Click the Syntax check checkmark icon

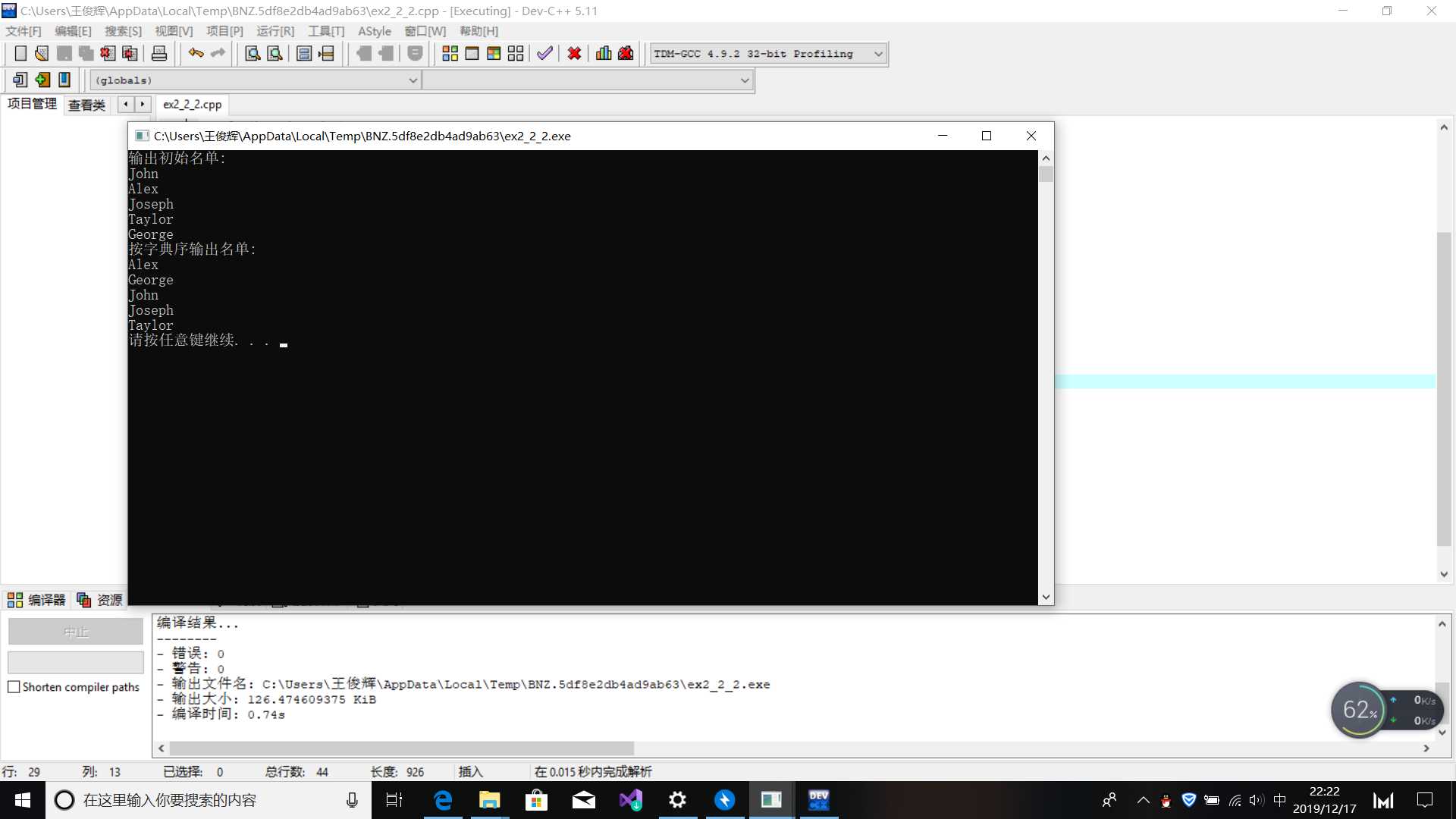(x=544, y=53)
